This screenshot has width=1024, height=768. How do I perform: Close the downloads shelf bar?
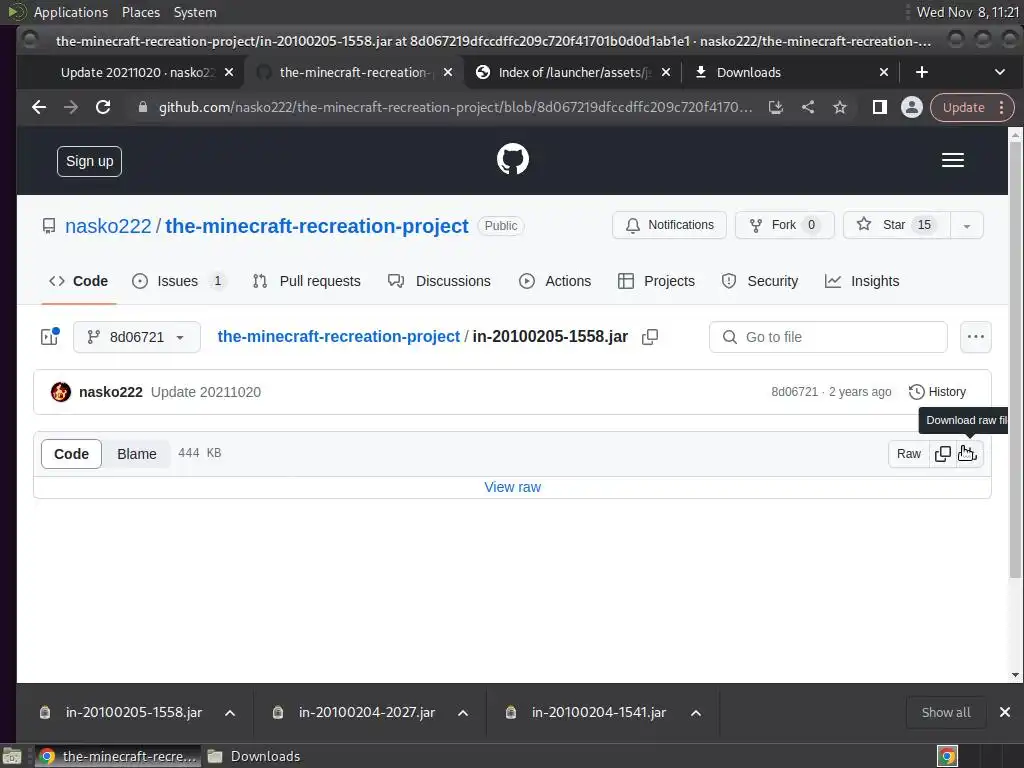(1005, 712)
